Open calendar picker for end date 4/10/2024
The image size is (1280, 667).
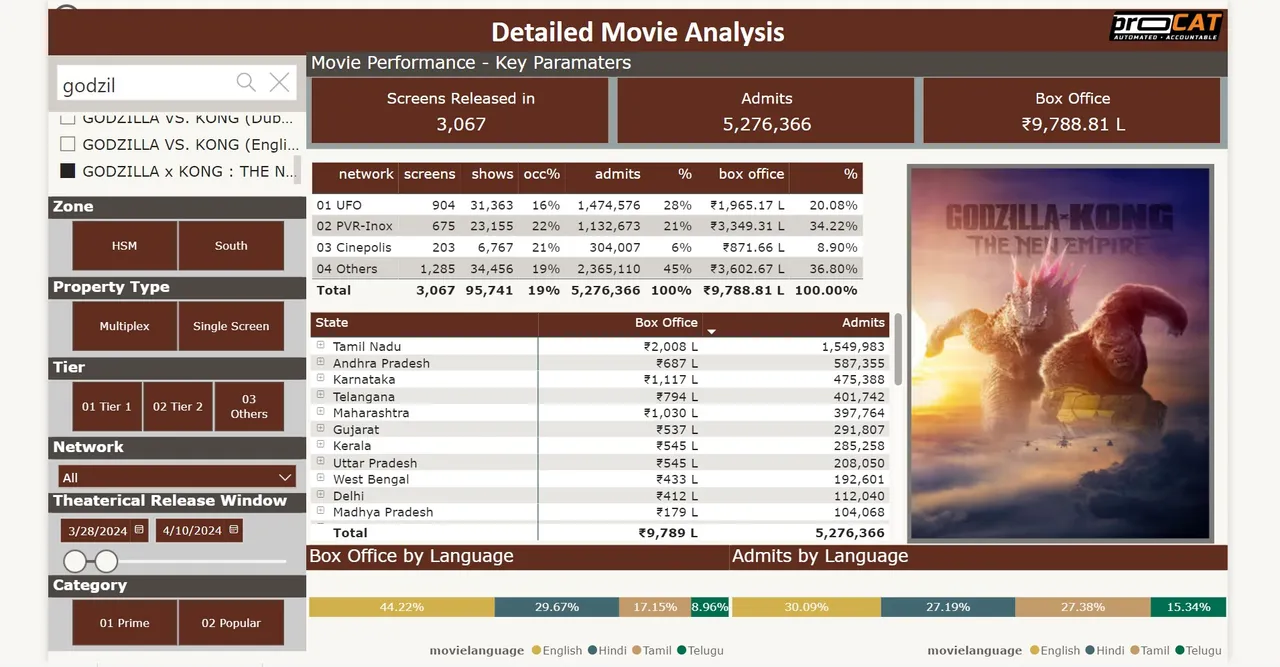(x=233, y=530)
